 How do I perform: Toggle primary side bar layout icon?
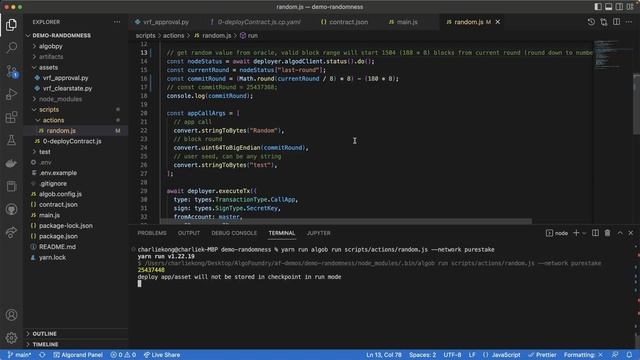(x=598, y=7)
